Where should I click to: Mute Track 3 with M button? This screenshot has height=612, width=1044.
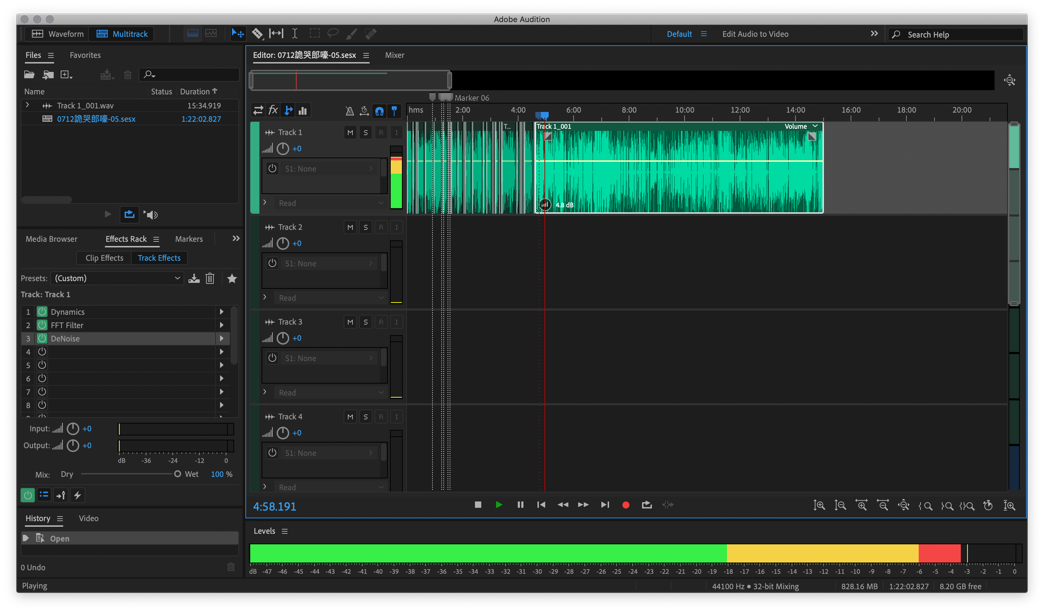pyautogui.click(x=350, y=322)
